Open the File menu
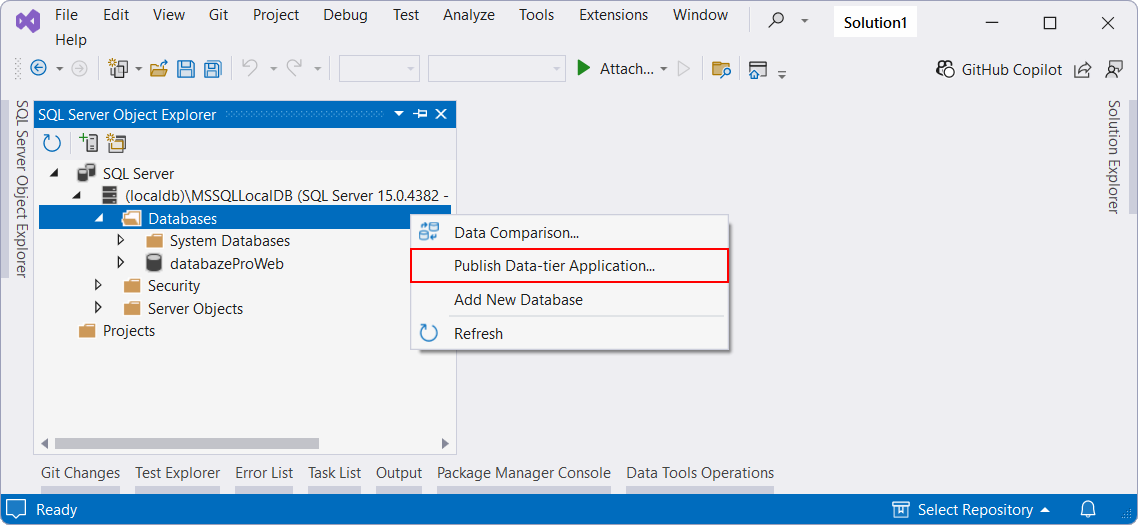This screenshot has height=525, width=1138. (67, 15)
